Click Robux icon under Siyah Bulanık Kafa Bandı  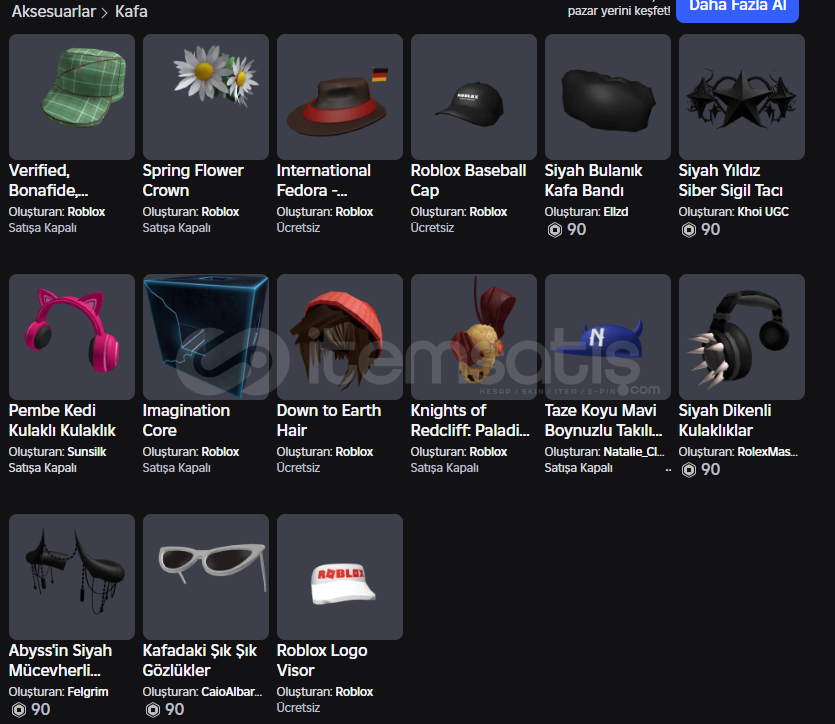pos(554,230)
